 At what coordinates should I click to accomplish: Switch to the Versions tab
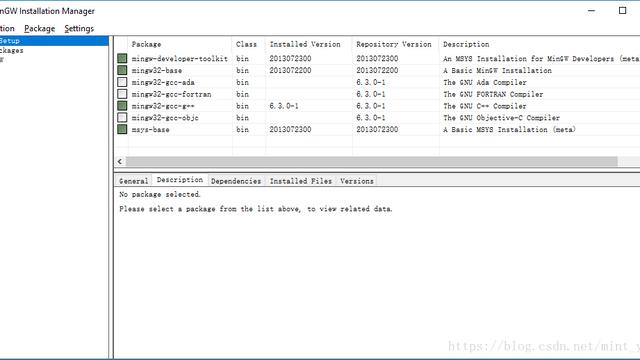coord(357,181)
